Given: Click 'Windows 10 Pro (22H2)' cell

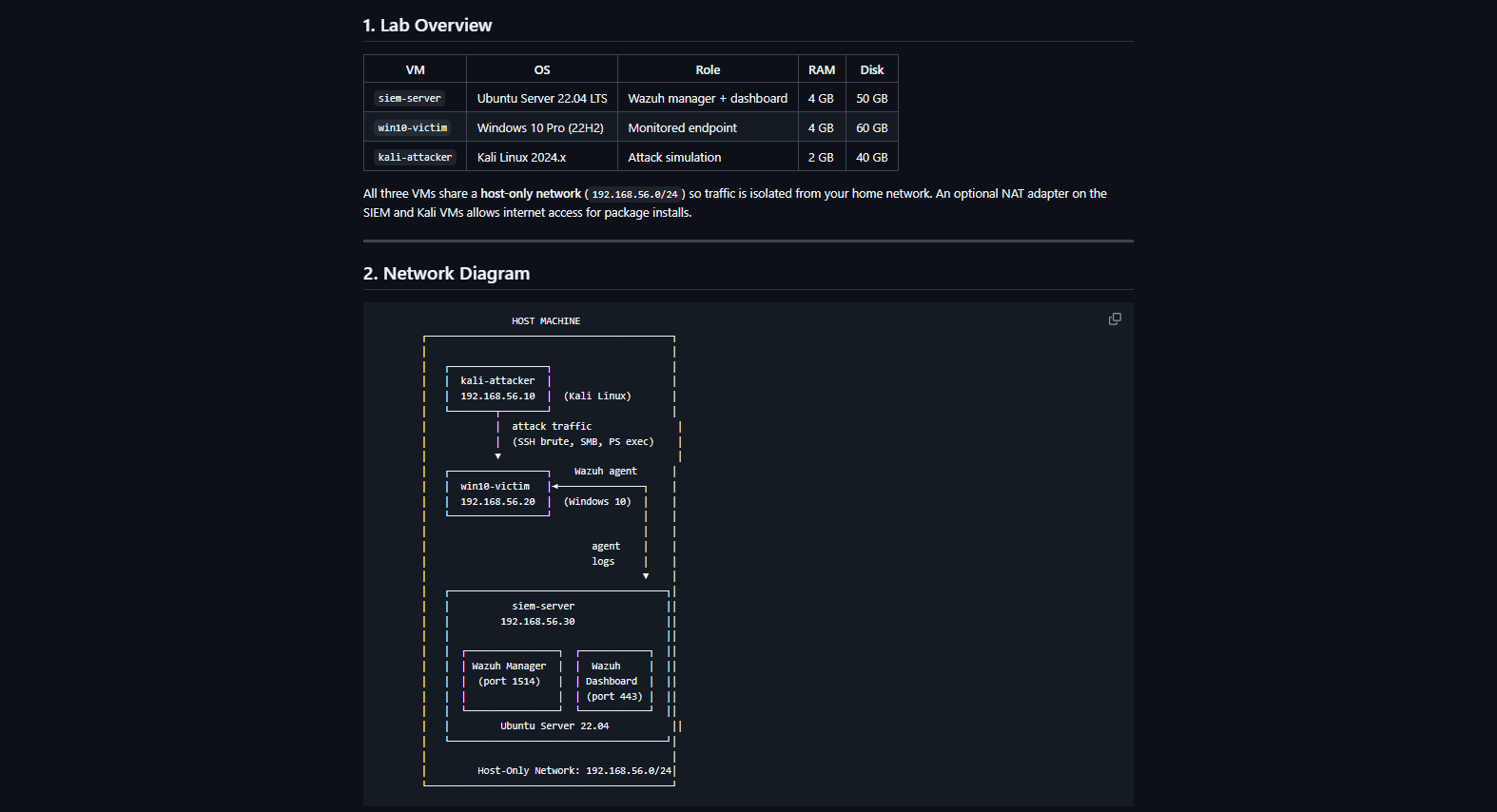Looking at the screenshot, I should pos(542,128).
